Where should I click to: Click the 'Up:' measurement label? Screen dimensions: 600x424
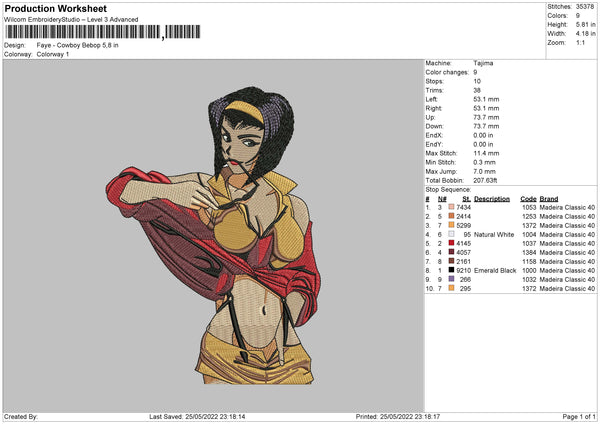(430, 117)
